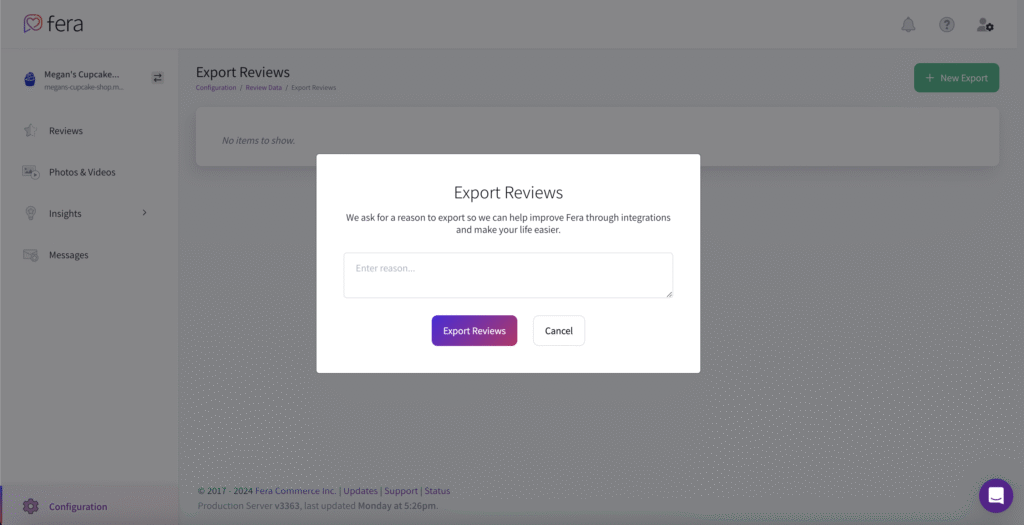Screen dimensions: 1024x525
Task: Click into the Enter reason text field
Action: click(x=508, y=275)
